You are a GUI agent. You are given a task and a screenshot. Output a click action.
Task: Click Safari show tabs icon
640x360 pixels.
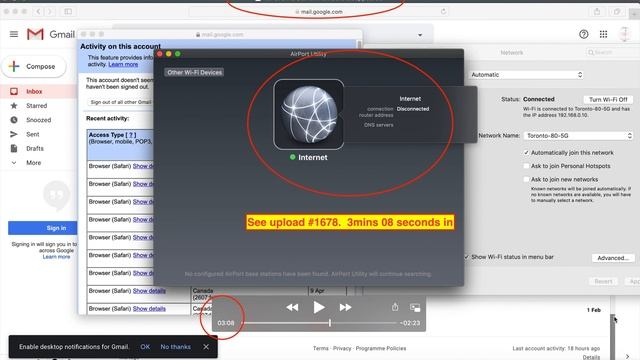point(617,11)
